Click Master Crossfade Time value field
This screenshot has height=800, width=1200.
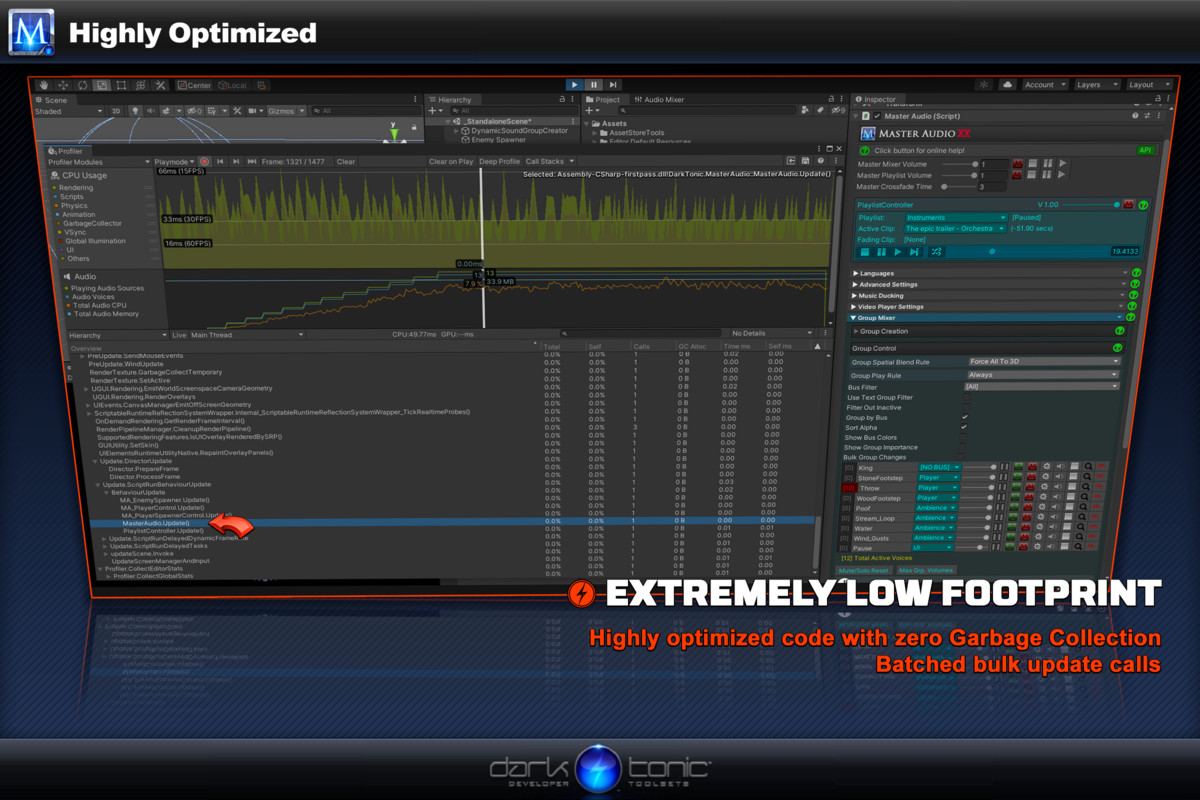click(992, 187)
